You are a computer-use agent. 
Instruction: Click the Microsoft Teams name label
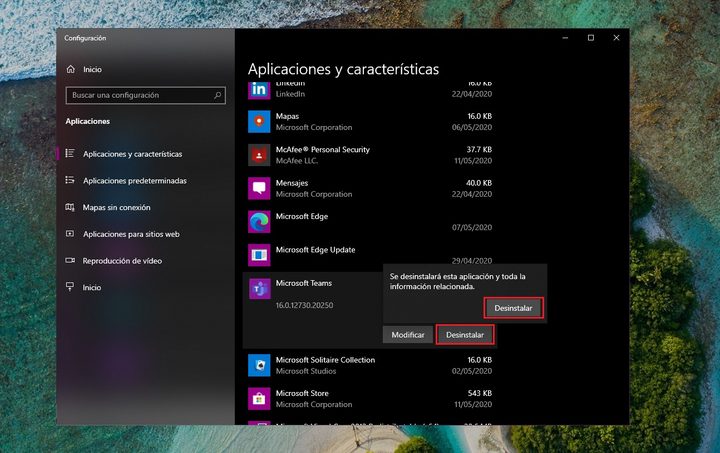pyautogui.click(x=304, y=283)
